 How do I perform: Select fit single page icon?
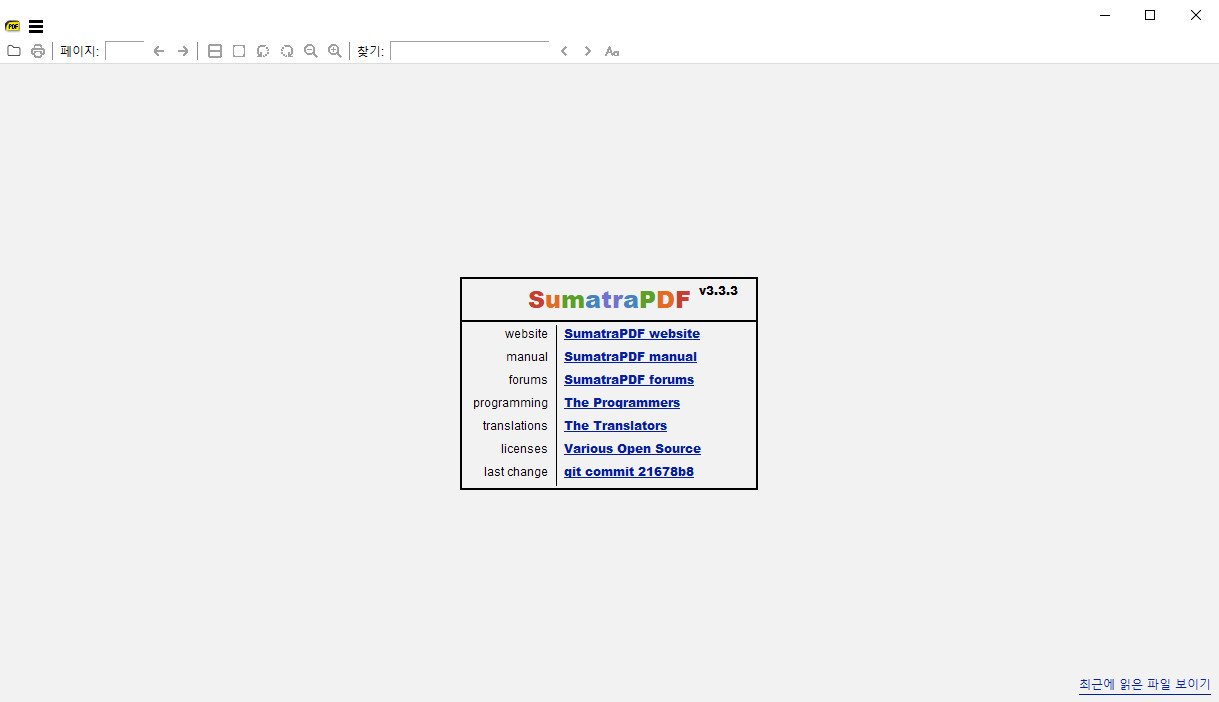click(239, 51)
